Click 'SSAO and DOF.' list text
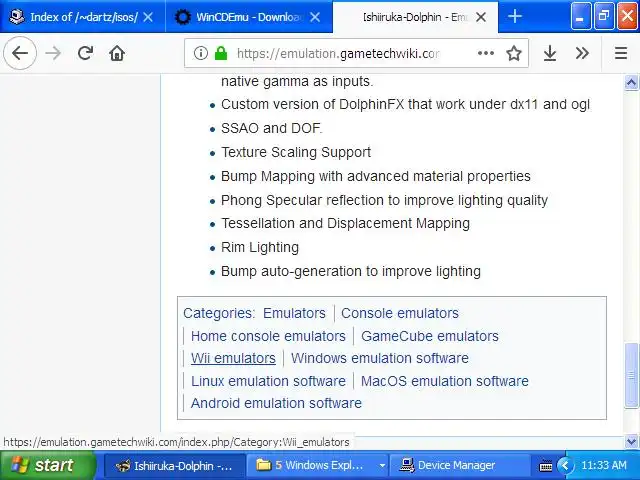This screenshot has width=640, height=480. click(271, 128)
